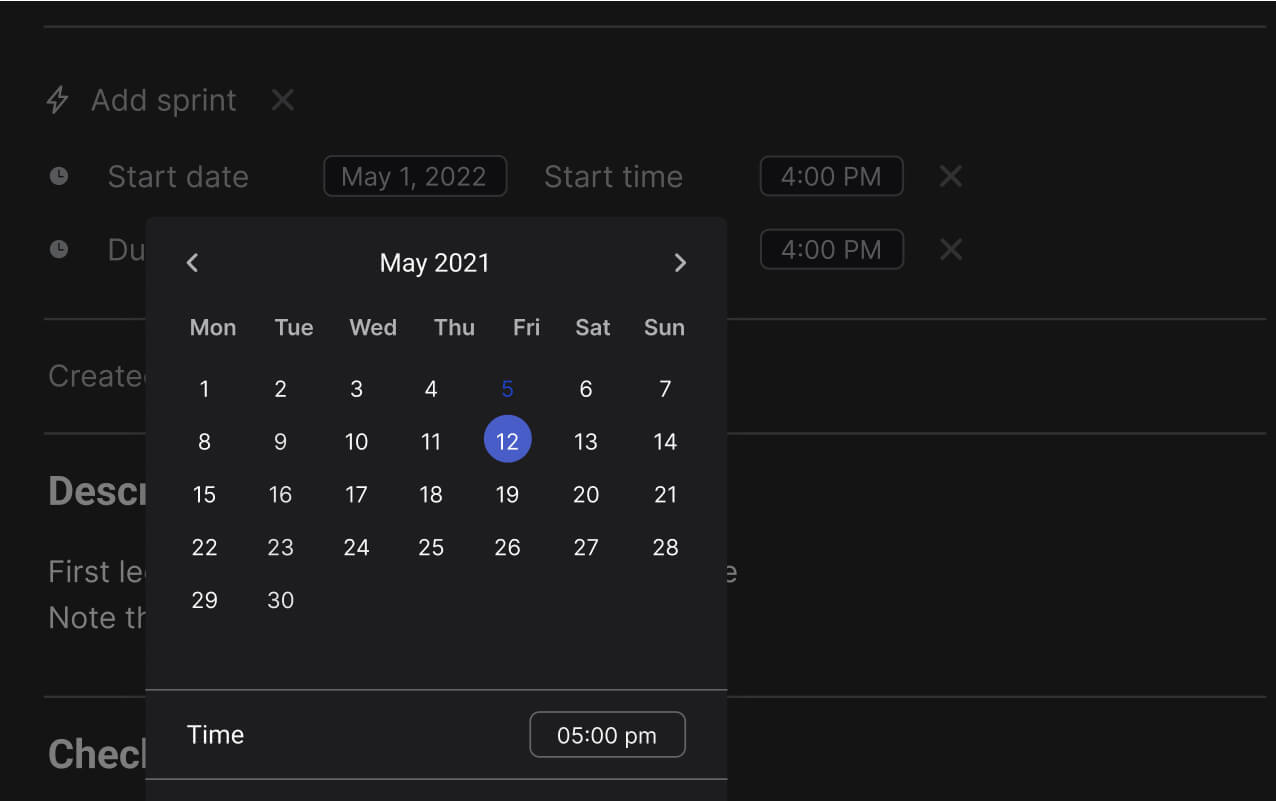The width and height of the screenshot is (1276, 801).
Task: Open the 4:00 PM start time field
Action: coord(831,177)
